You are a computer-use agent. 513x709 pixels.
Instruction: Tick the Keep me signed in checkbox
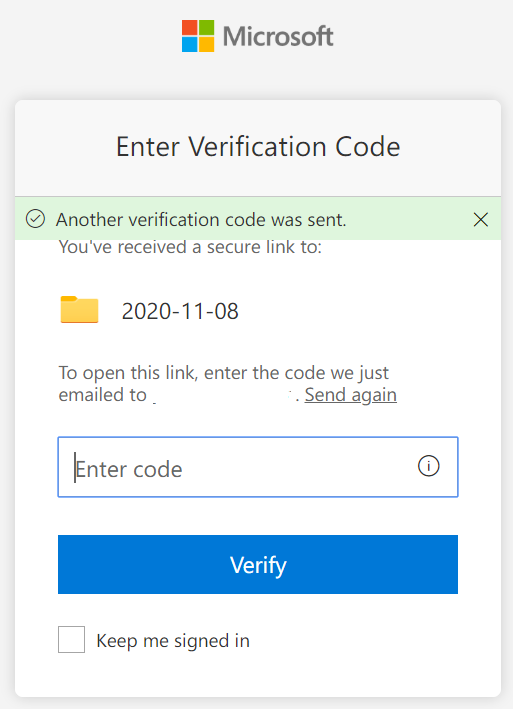pos(71,639)
